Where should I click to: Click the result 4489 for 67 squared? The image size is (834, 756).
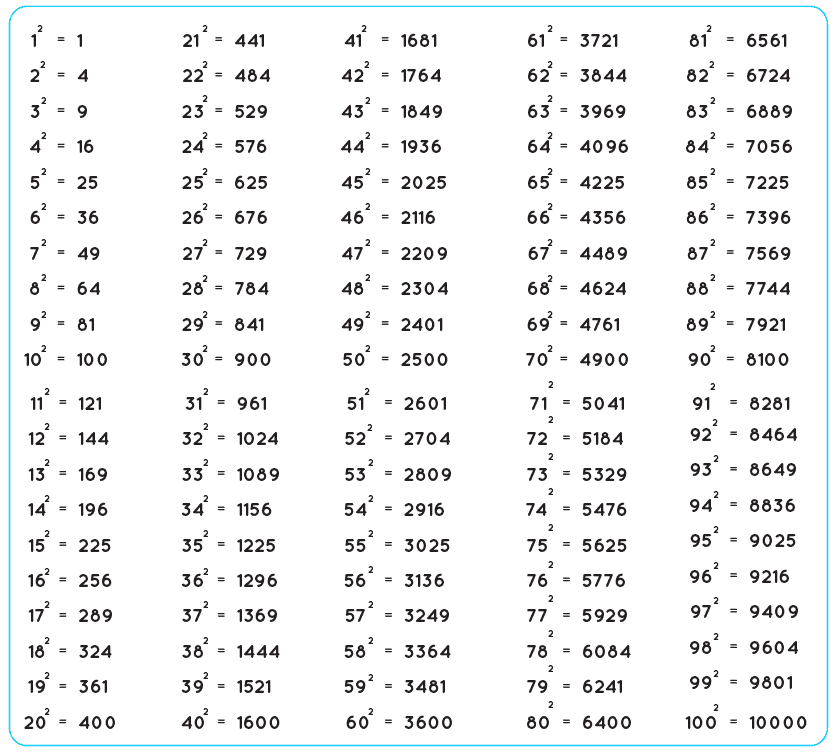pyautogui.click(x=604, y=254)
